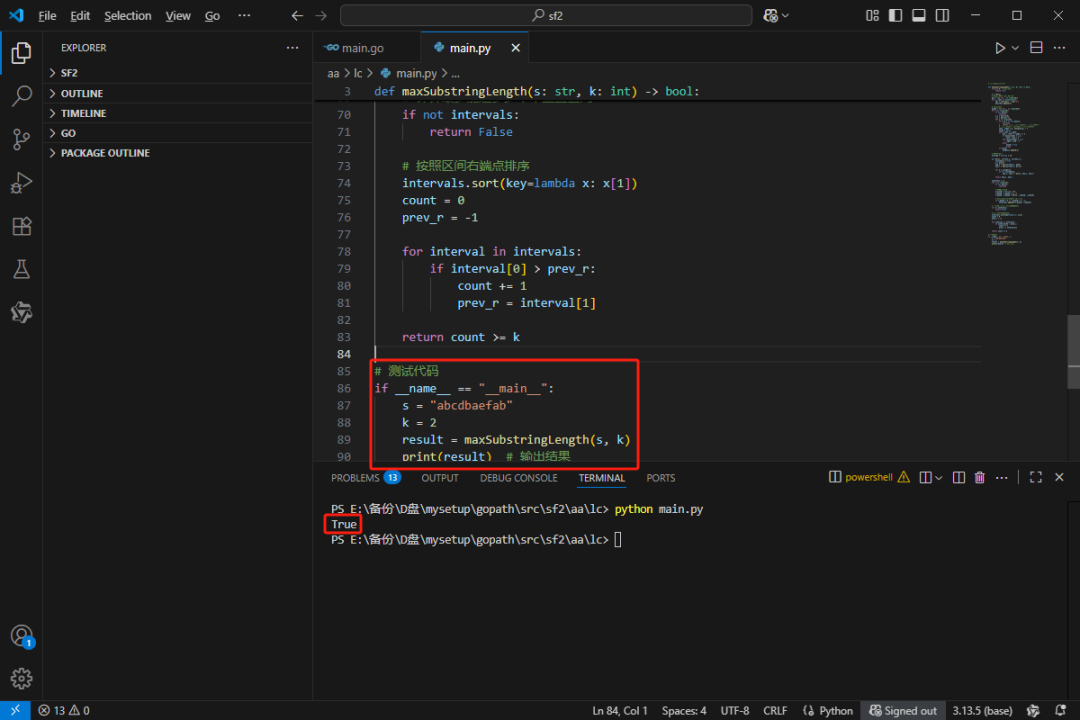Kill terminal with the trash icon

[980, 478]
